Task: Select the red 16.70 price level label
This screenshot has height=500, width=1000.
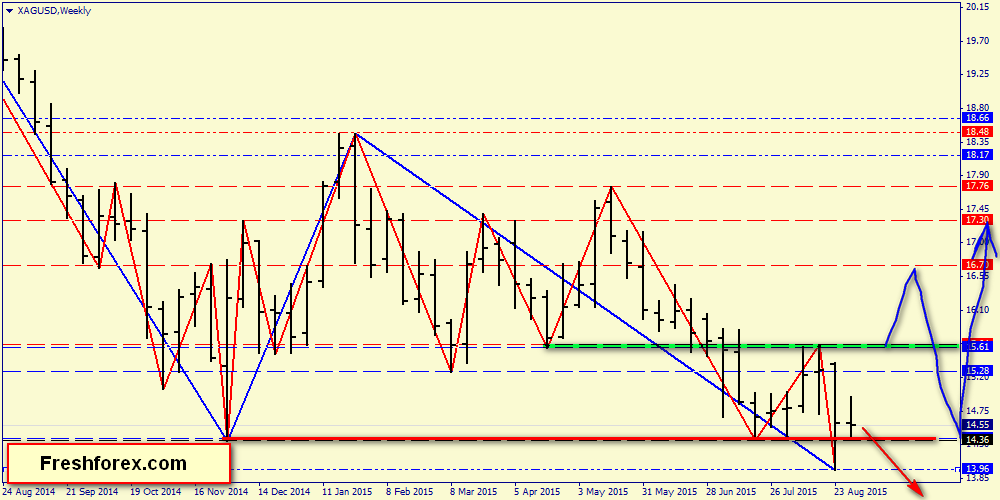Action: point(978,265)
